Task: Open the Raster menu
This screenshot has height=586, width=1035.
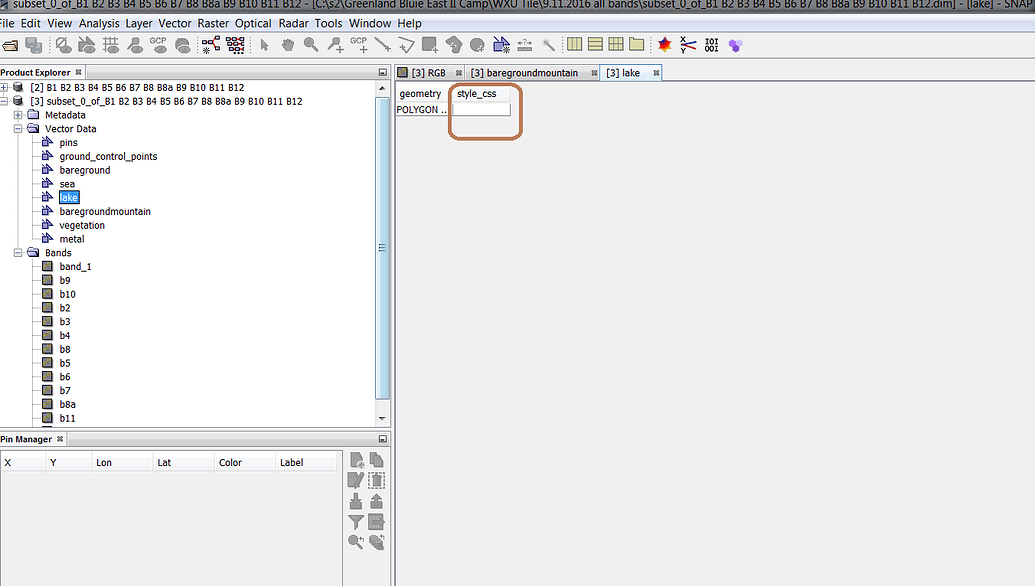Action: pyautogui.click(x=213, y=23)
